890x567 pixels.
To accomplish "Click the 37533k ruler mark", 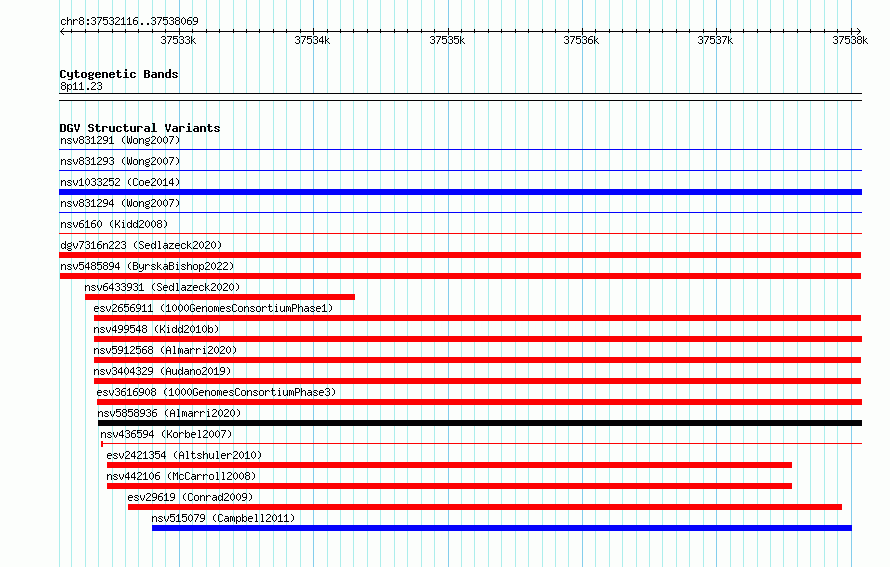I will [178, 40].
